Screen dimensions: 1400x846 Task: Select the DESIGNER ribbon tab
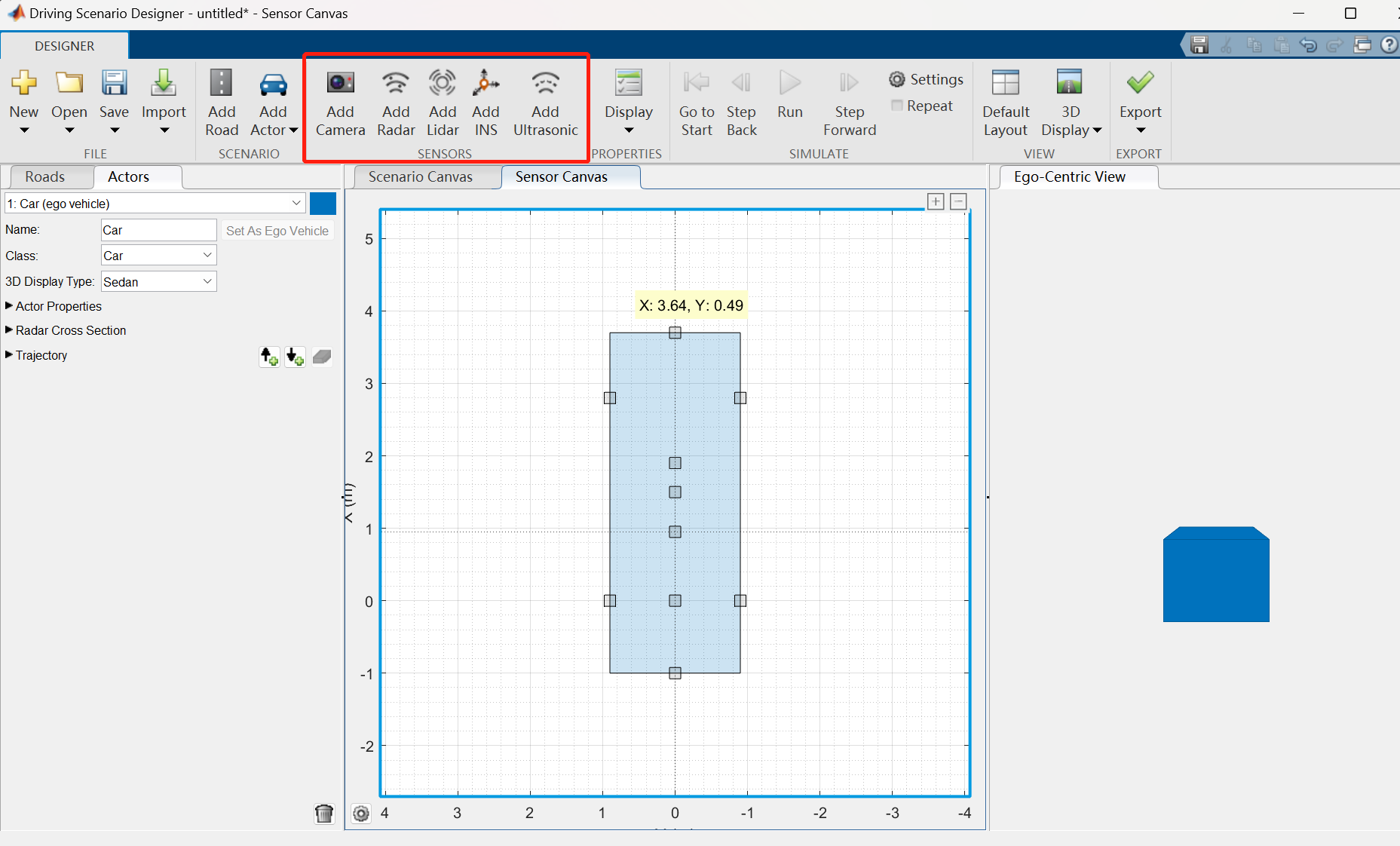pos(65,46)
